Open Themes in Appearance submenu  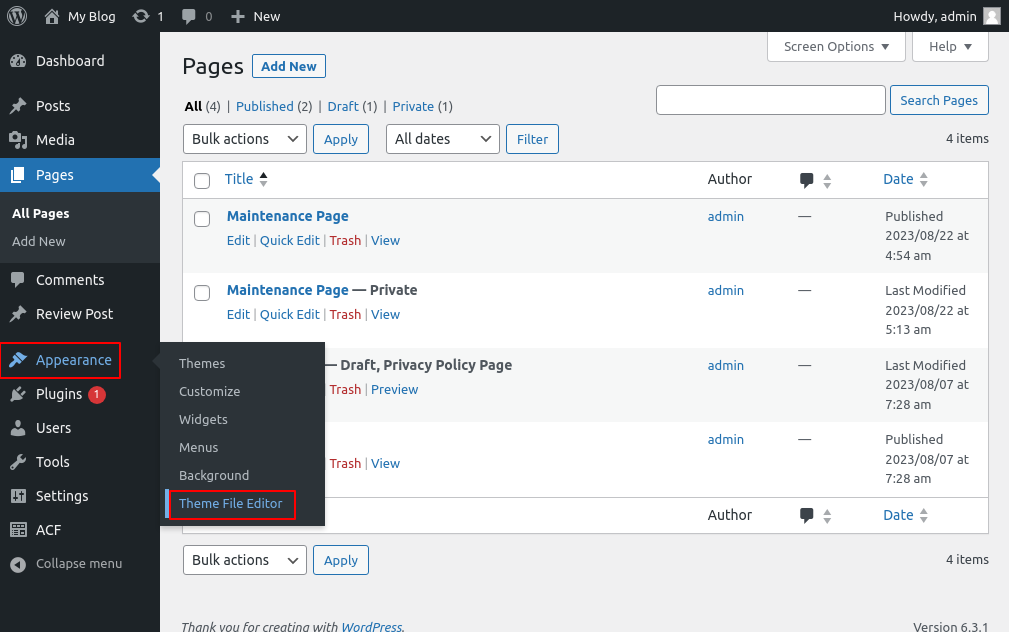pos(202,364)
